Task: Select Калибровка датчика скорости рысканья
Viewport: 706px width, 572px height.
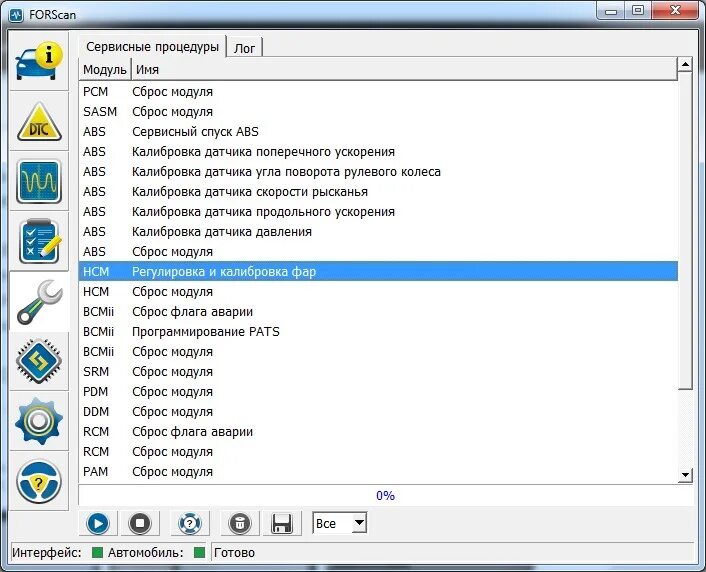Action: tap(378, 191)
